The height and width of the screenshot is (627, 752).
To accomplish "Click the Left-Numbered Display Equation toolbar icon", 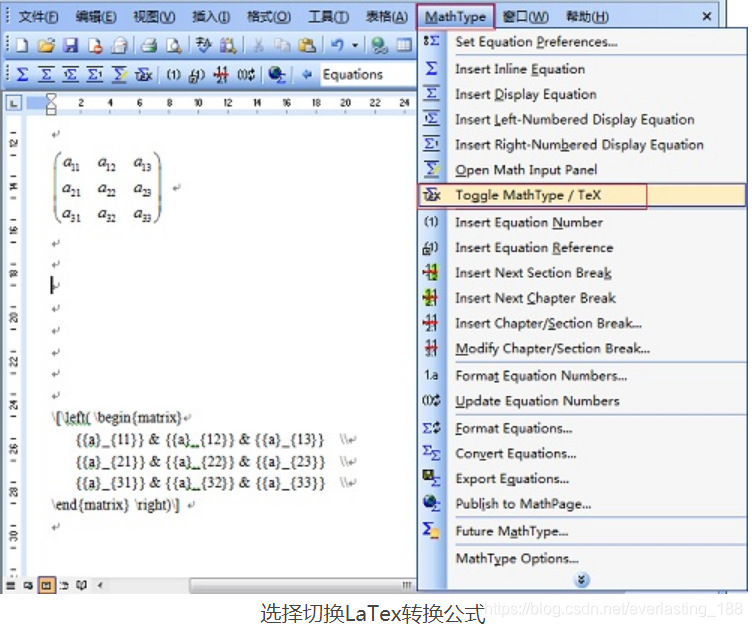I will (x=70, y=75).
